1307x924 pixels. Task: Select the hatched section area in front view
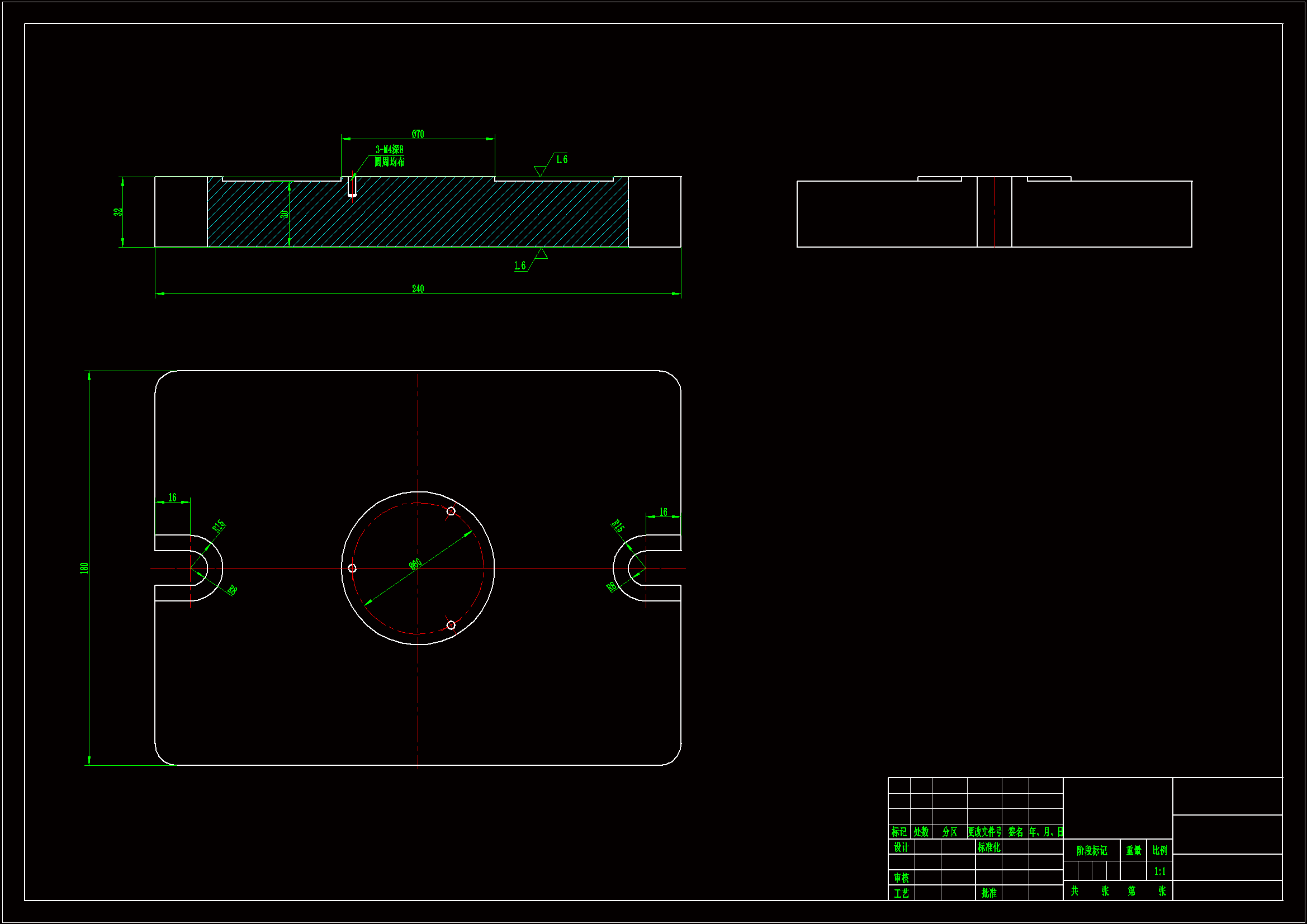[x=456, y=216]
